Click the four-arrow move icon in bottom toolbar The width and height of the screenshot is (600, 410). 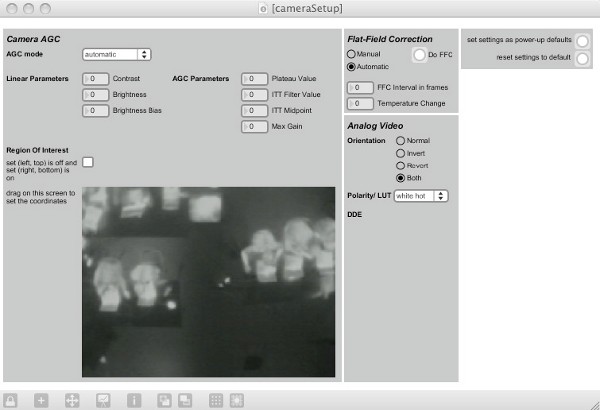72,400
